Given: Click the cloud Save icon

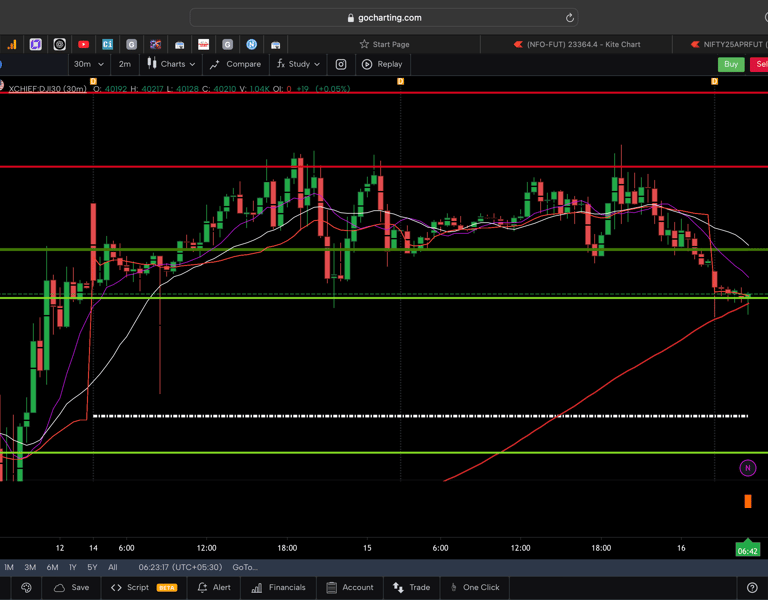Looking at the screenshot, I should click(x=59, y=587).
